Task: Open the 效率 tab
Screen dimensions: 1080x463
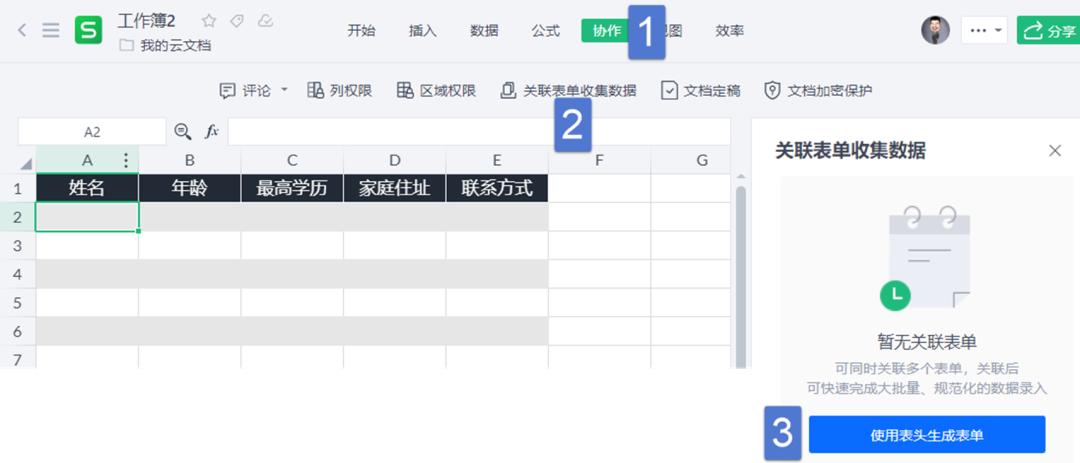Action: (x=729, y=31)
